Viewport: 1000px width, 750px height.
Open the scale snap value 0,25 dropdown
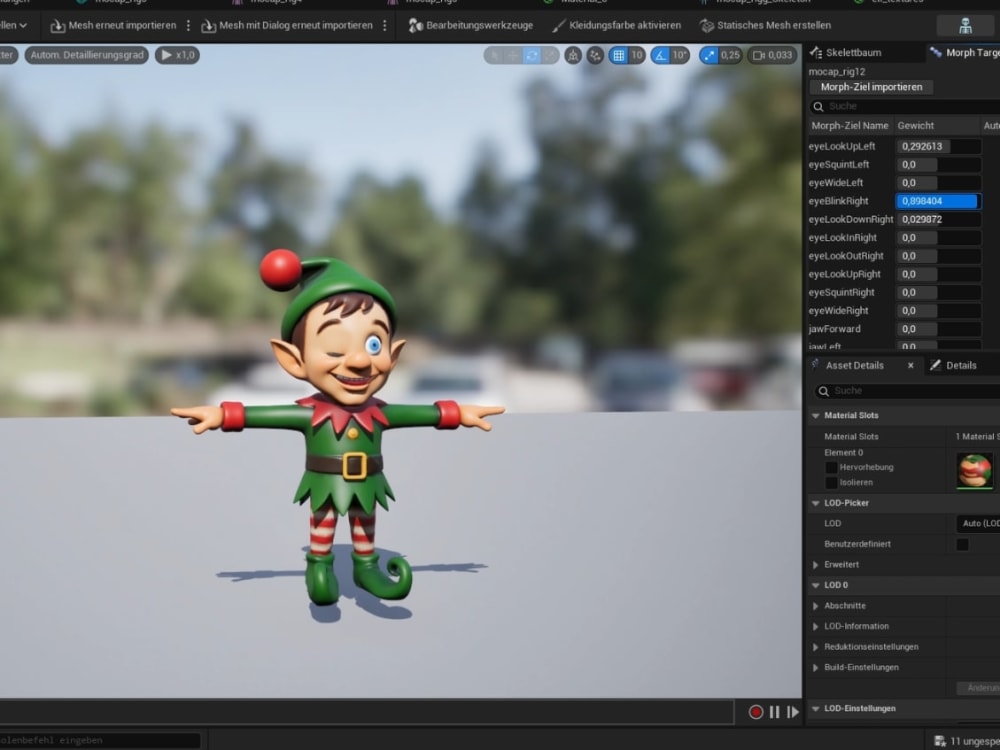point(730,55)
